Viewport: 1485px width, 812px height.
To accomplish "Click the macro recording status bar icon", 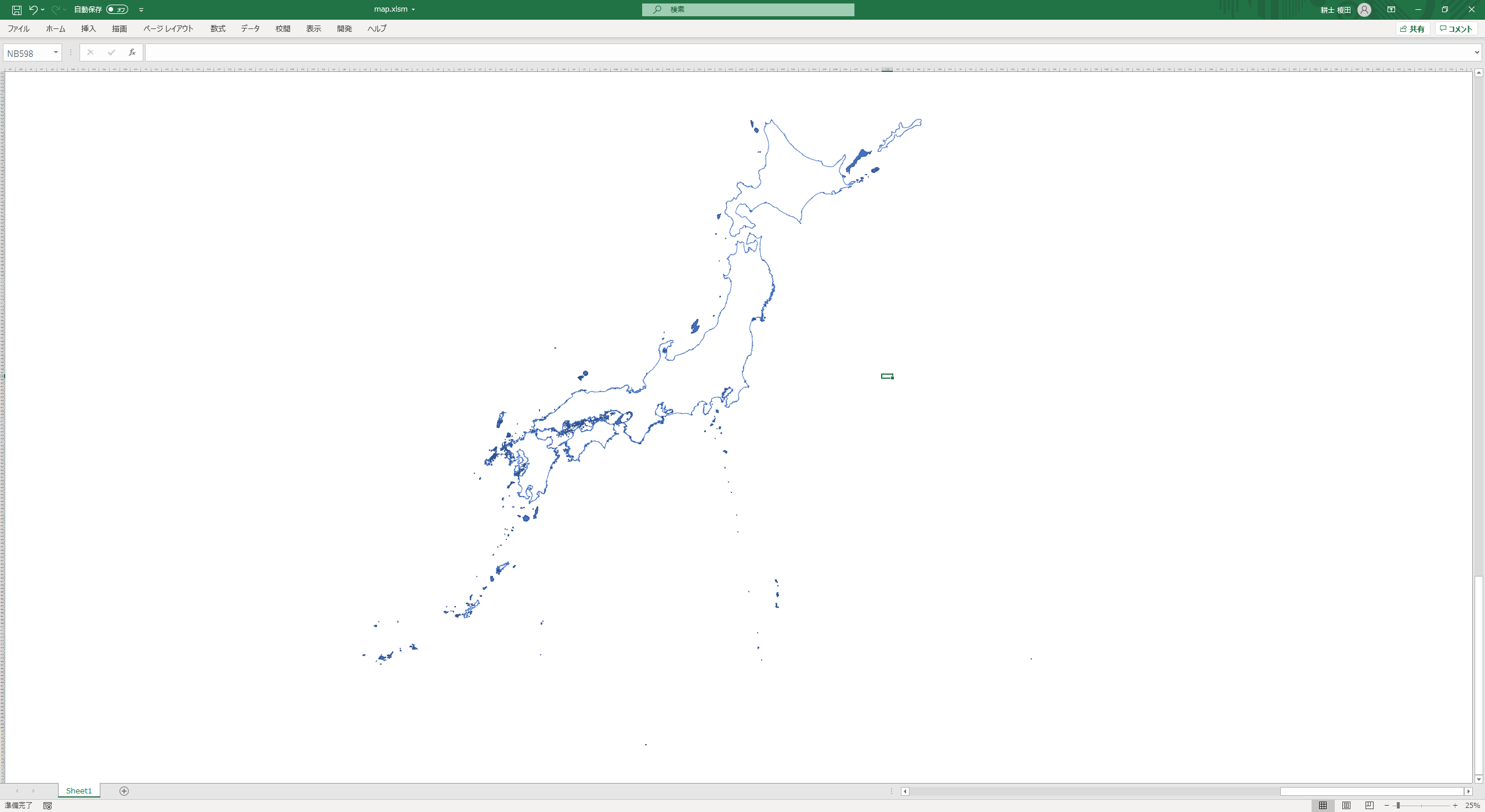I will point(48,806).
